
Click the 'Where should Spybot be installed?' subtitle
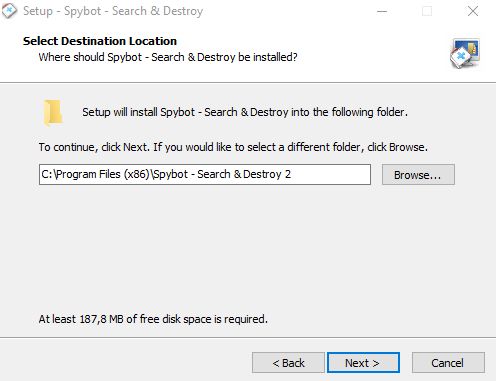168,57
